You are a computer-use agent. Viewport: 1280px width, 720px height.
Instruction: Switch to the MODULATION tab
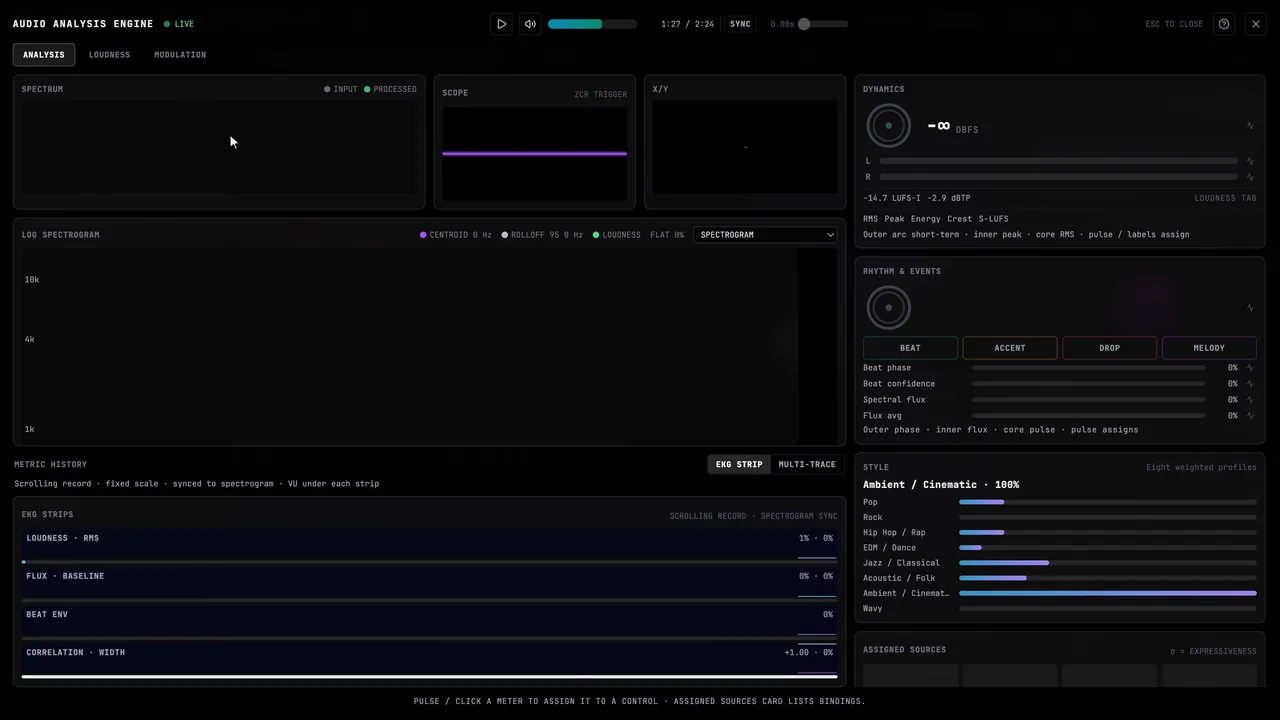(x=180, y=55)
